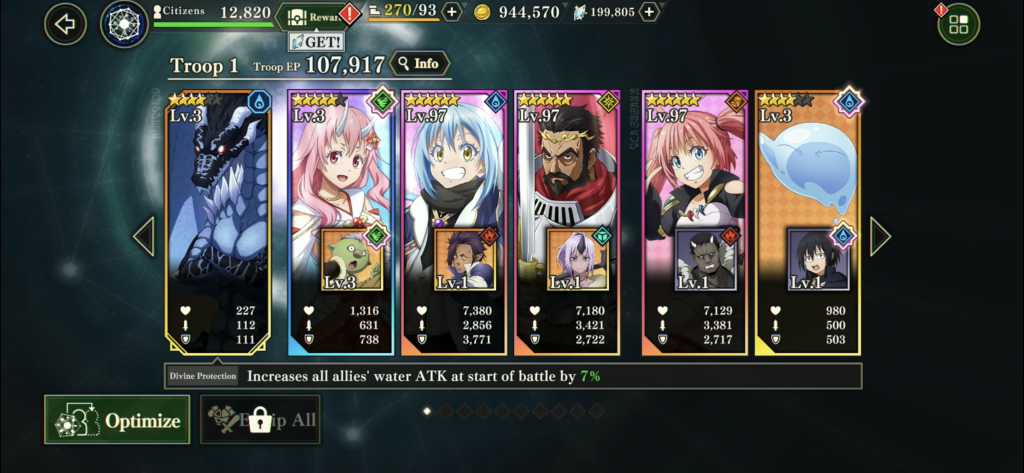
Task: Click the green Citizens progress bar
Action: (x=214, y=25)
